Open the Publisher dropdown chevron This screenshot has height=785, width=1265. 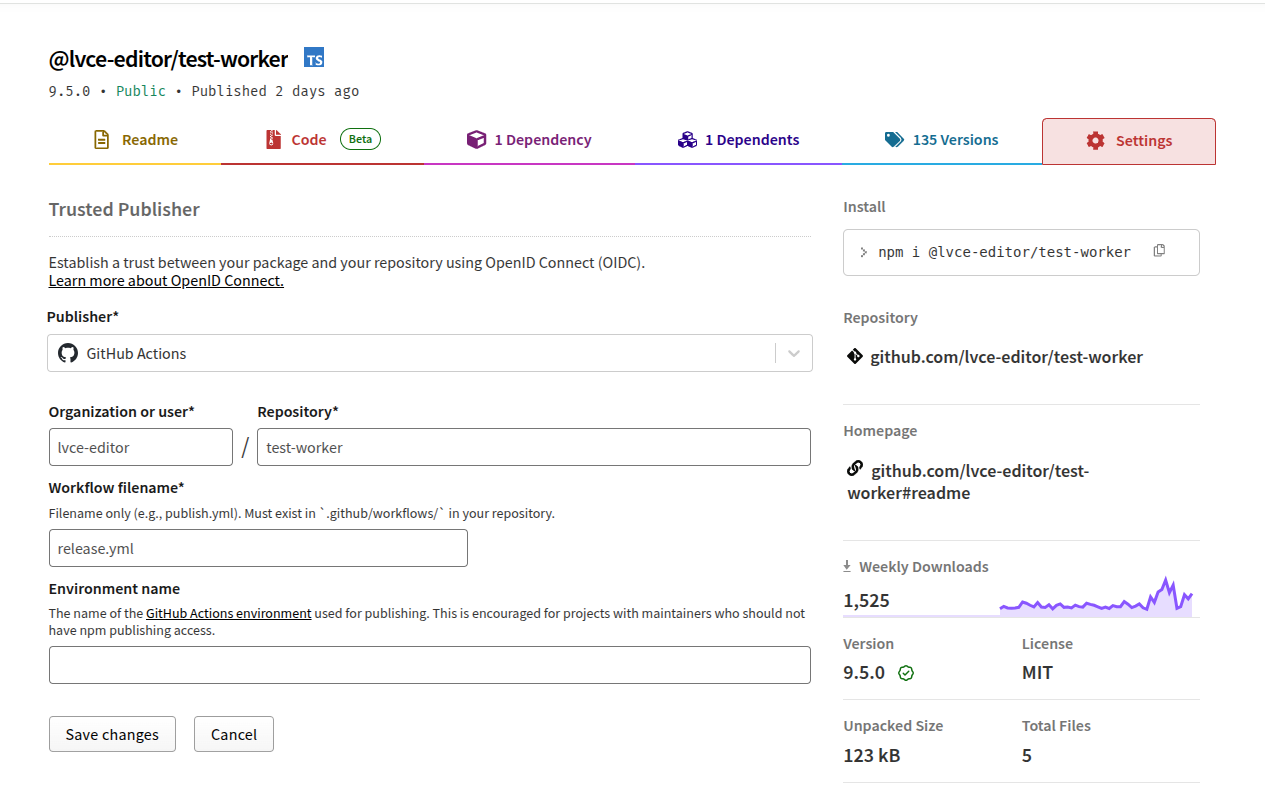pyautogui.click(x=794, y=353)
